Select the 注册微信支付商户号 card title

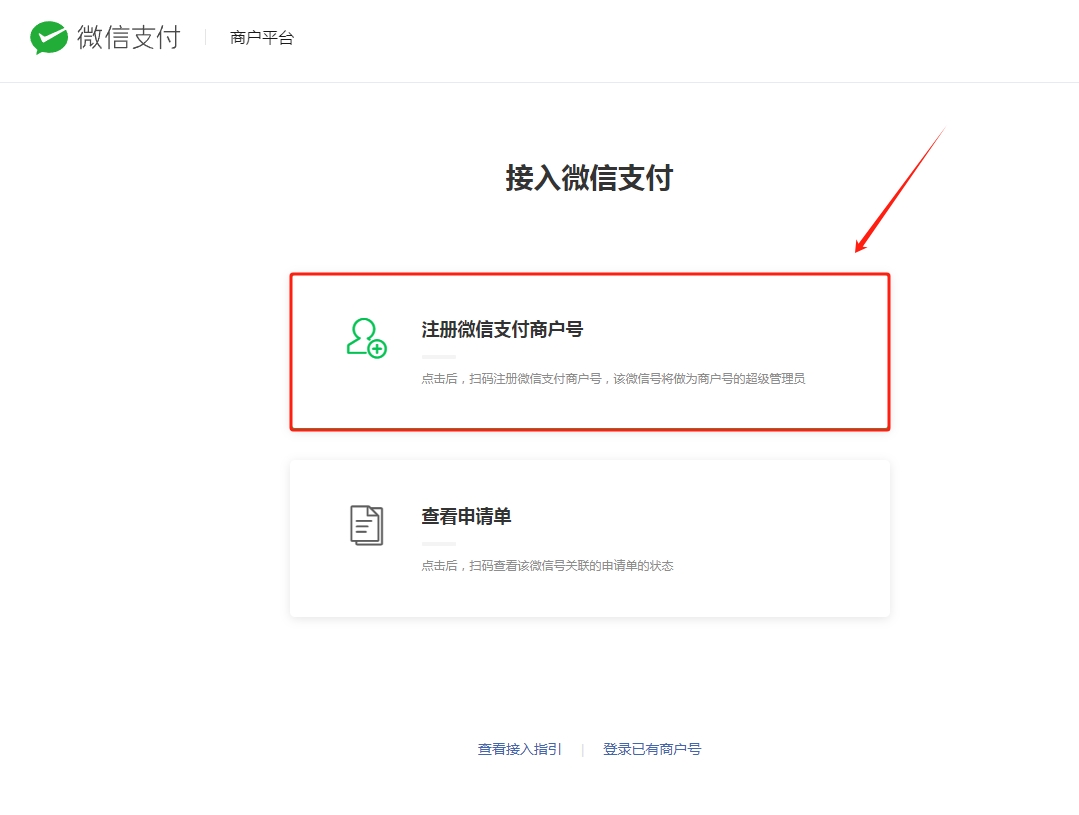click(502, 329)
